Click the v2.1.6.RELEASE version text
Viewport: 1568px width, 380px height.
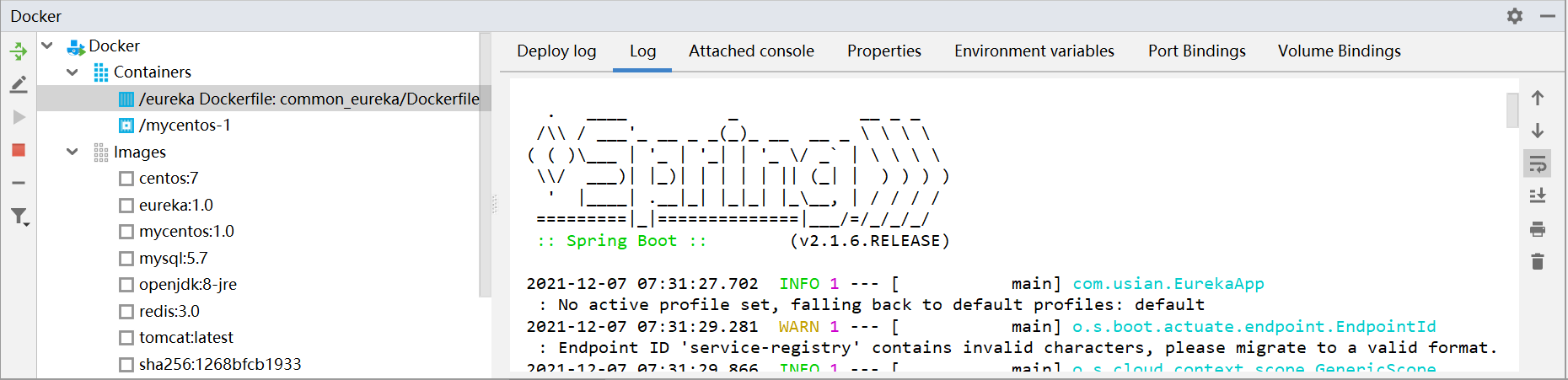click(870, 241)
